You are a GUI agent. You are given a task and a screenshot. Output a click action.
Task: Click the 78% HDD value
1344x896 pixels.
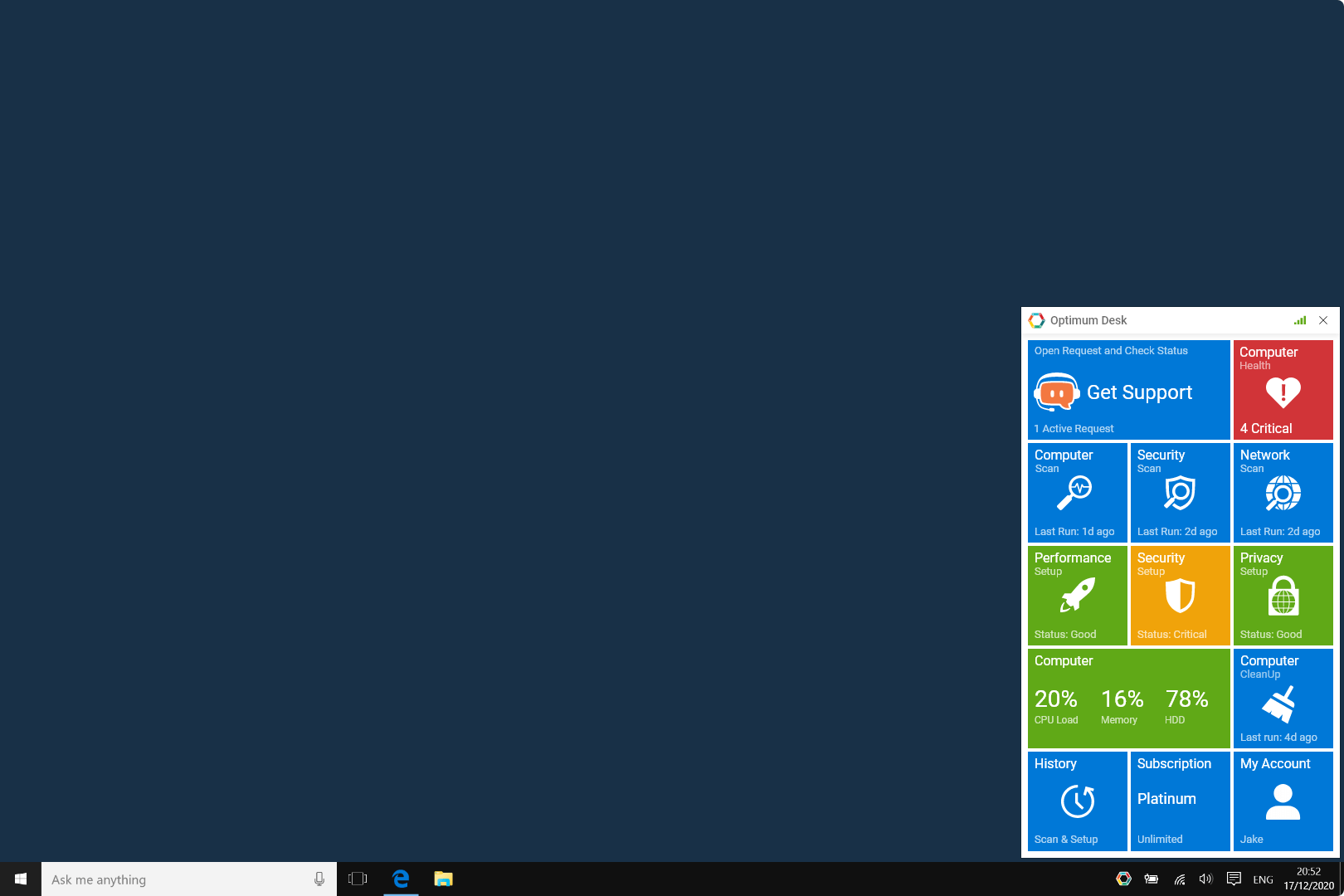1186,699
